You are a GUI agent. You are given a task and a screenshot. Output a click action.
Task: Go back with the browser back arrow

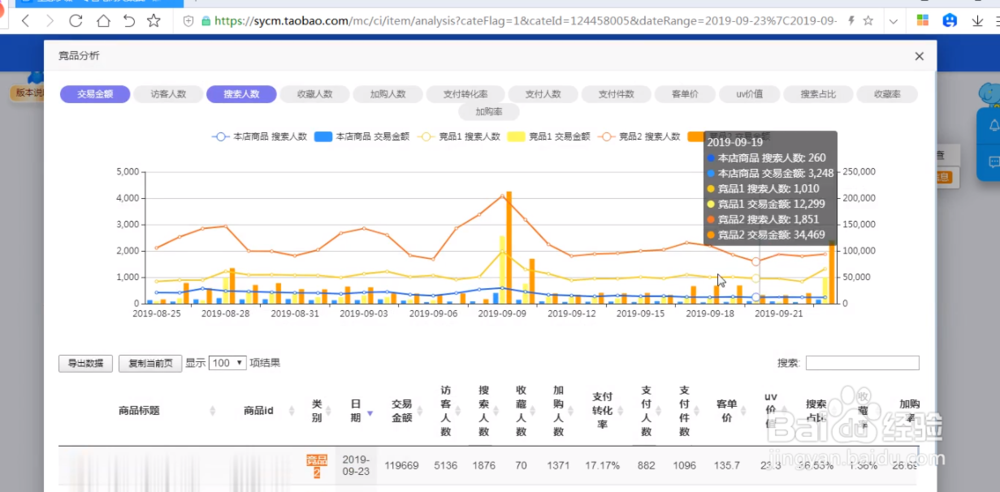point(25,20)
